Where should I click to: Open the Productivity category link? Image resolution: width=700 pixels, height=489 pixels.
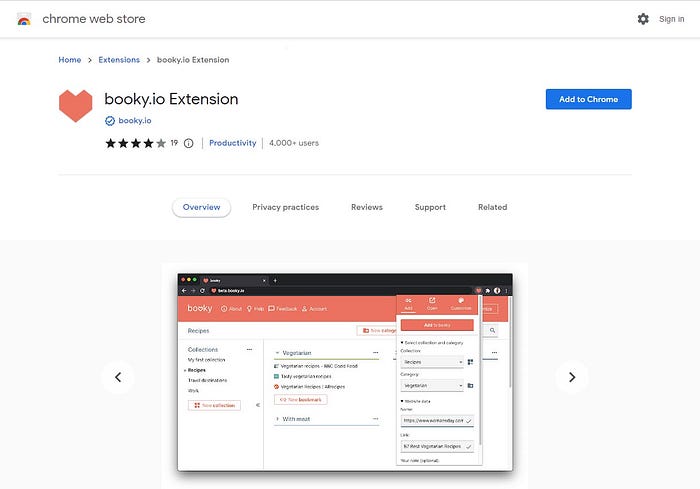[233, 143]
